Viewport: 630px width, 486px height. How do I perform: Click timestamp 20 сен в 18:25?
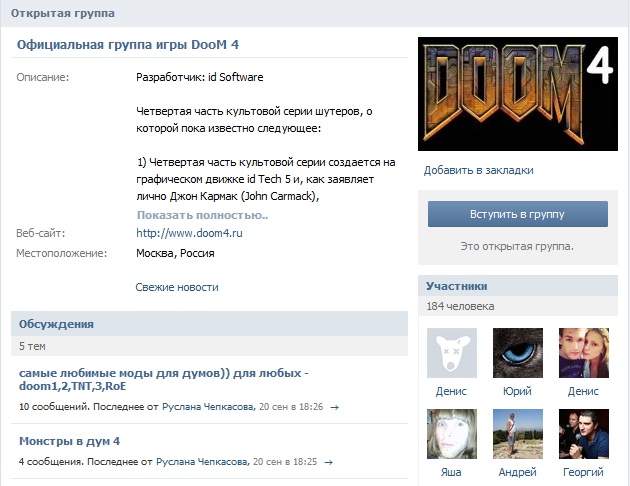[285, 462]
